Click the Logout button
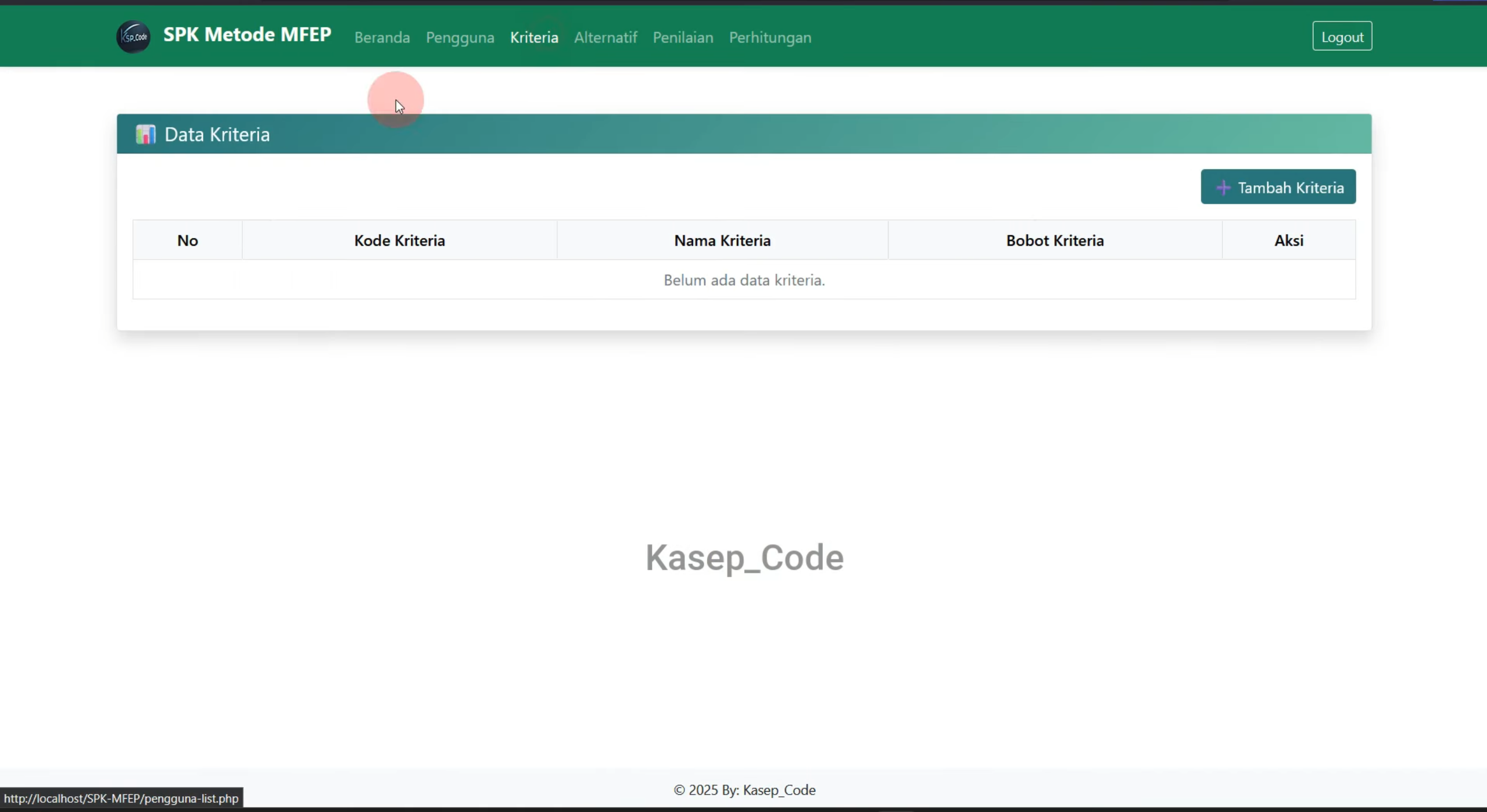 [1342, 36]
